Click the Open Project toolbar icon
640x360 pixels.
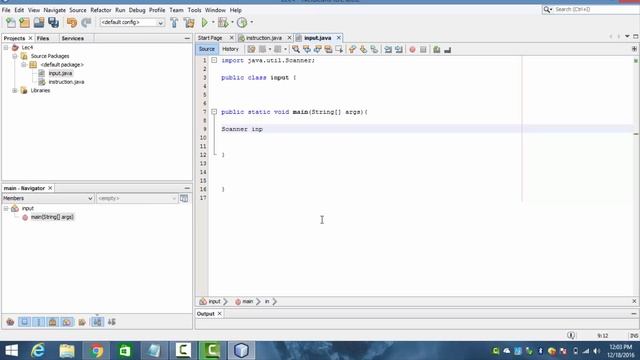point(39,22)
